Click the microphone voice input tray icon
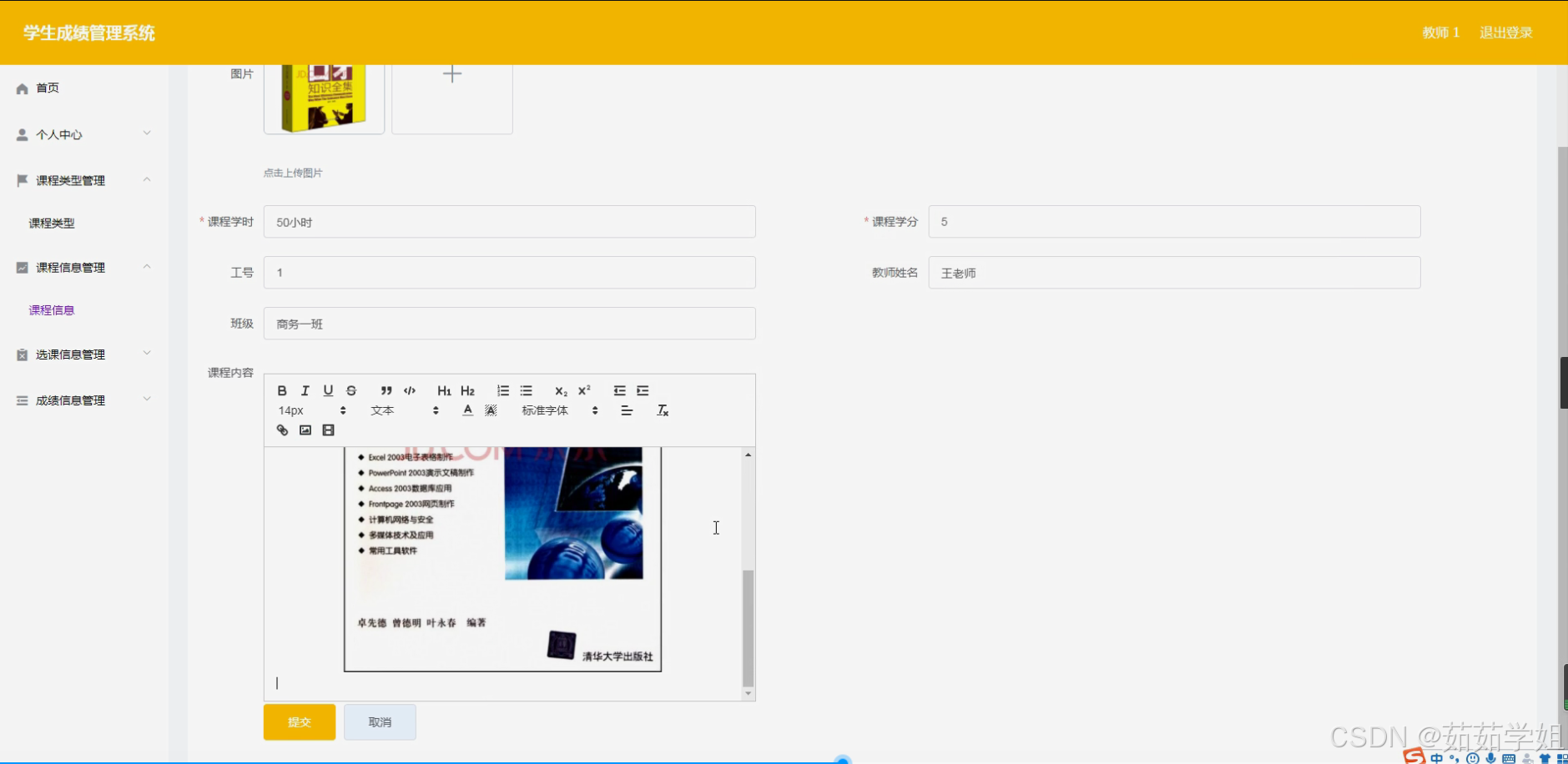This screenshot has width=1568, height=764. point(1490,758)
